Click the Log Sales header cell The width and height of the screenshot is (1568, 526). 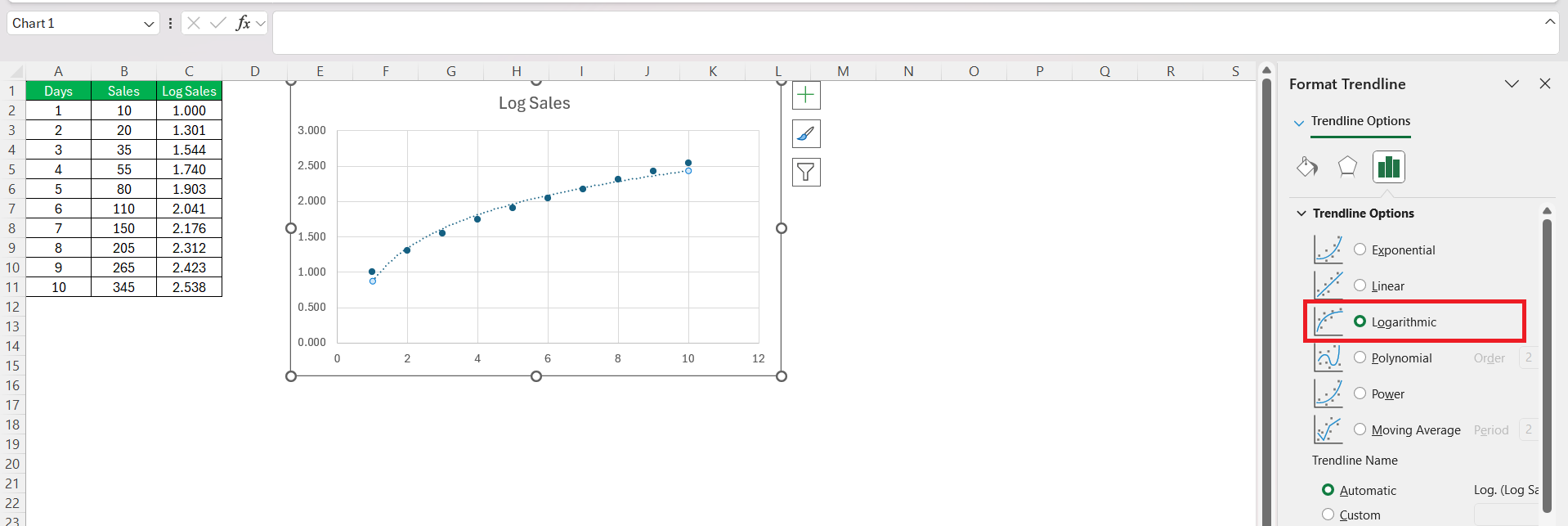click(x=189, y=91)
